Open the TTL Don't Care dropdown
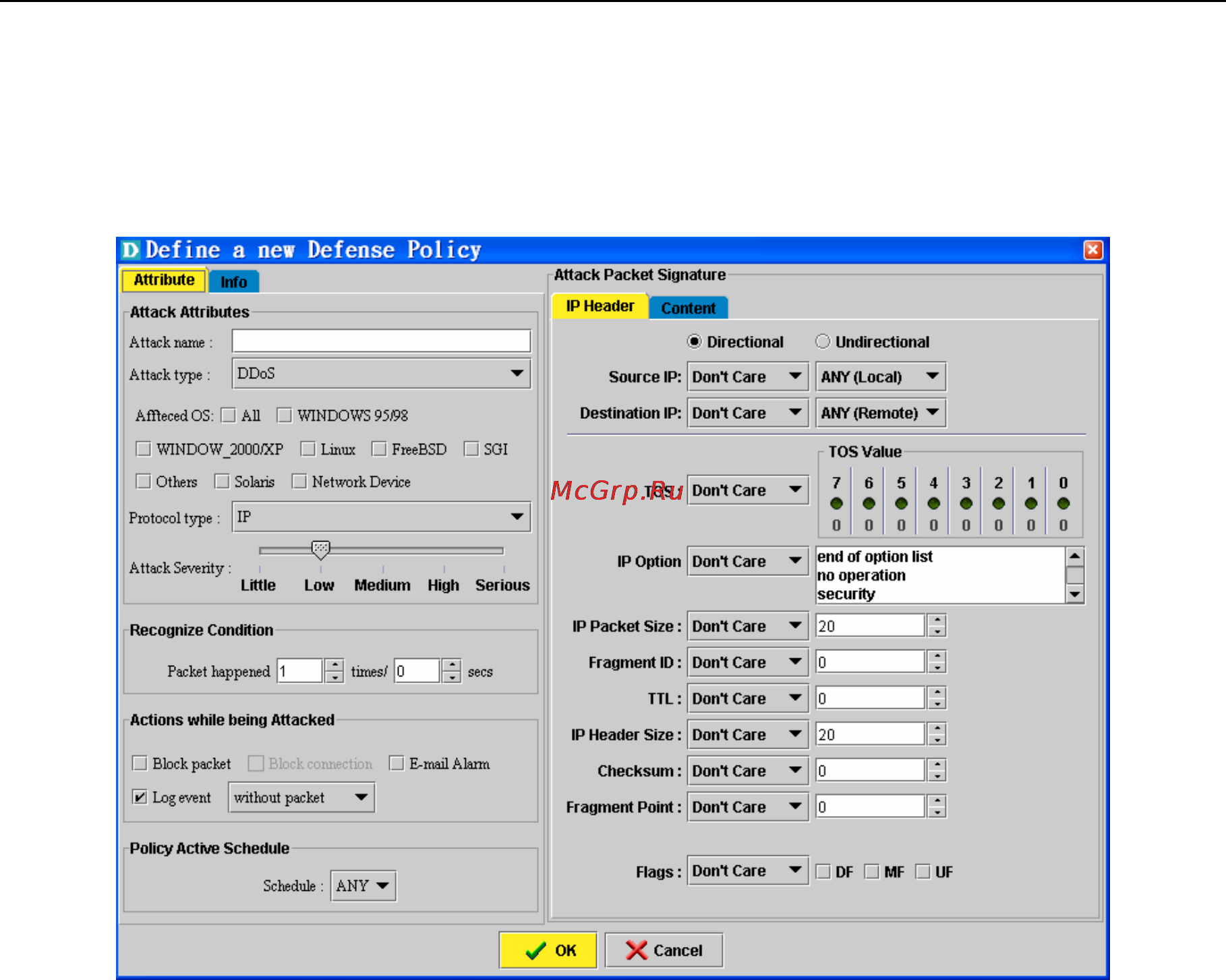The image size is (1226, 980). (748, 698)
